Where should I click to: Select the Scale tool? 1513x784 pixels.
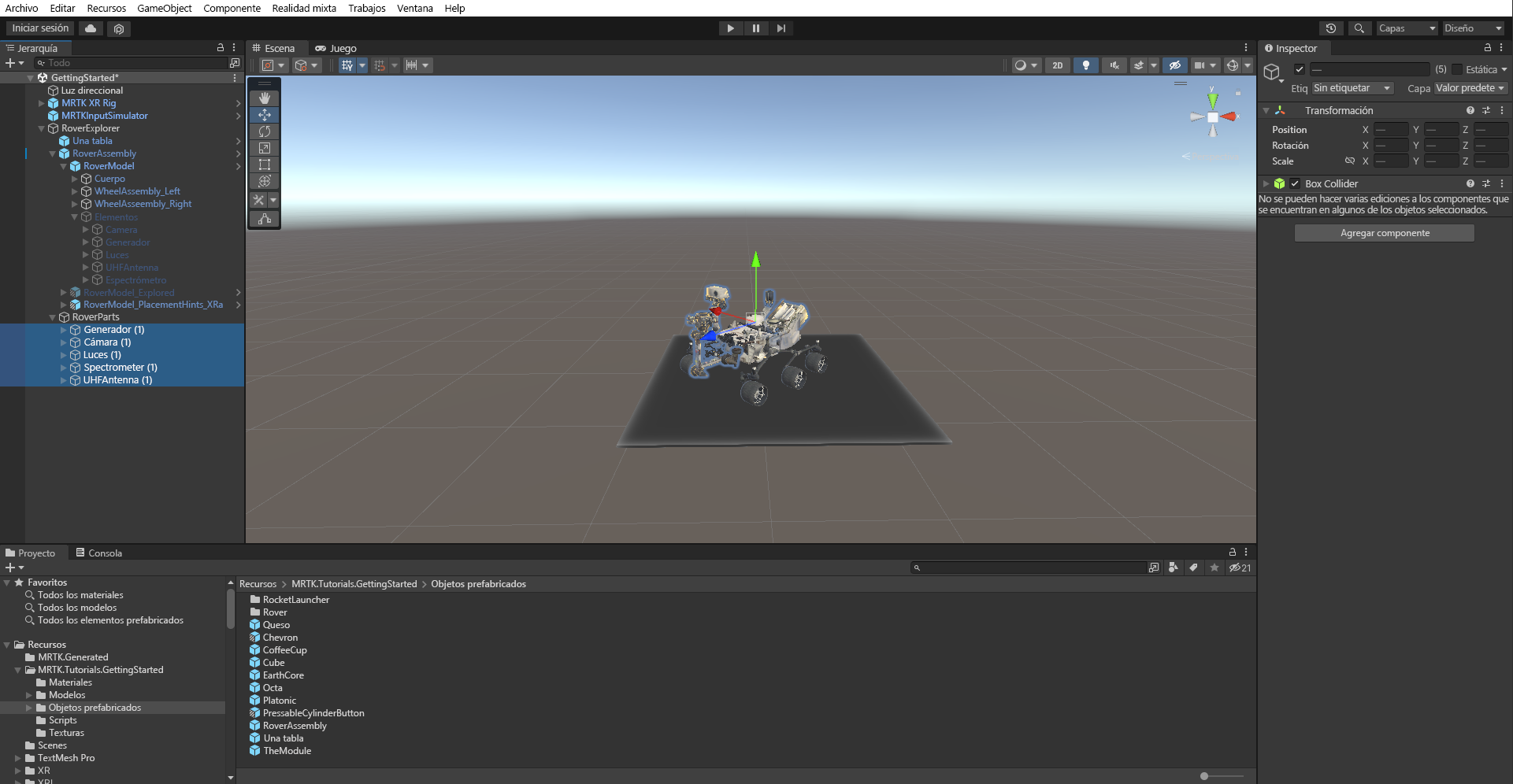point(265,148)
